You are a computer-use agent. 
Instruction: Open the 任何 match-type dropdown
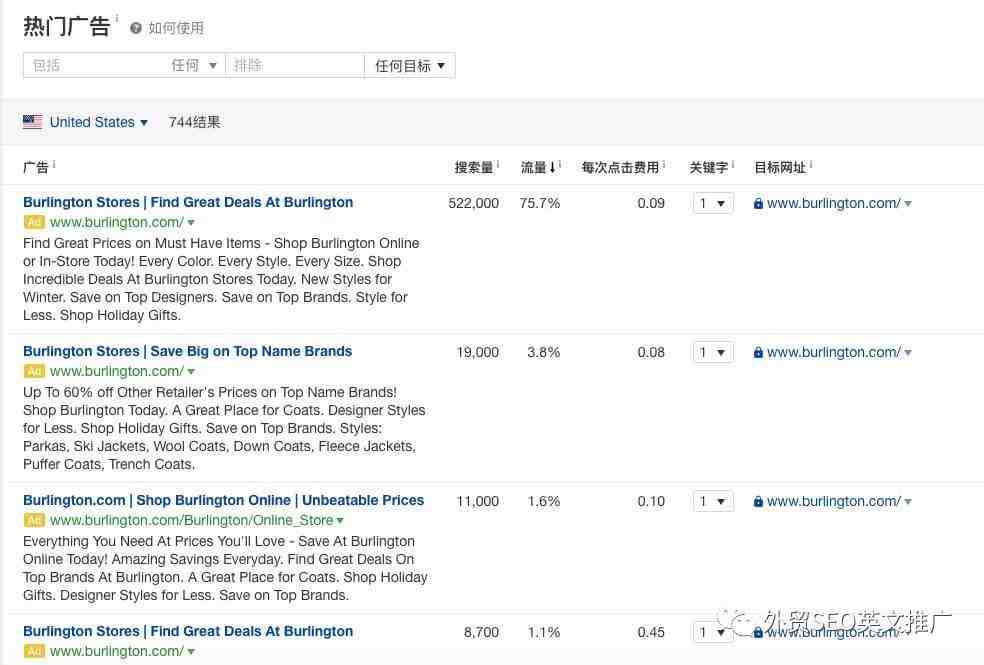coord(194,65)
